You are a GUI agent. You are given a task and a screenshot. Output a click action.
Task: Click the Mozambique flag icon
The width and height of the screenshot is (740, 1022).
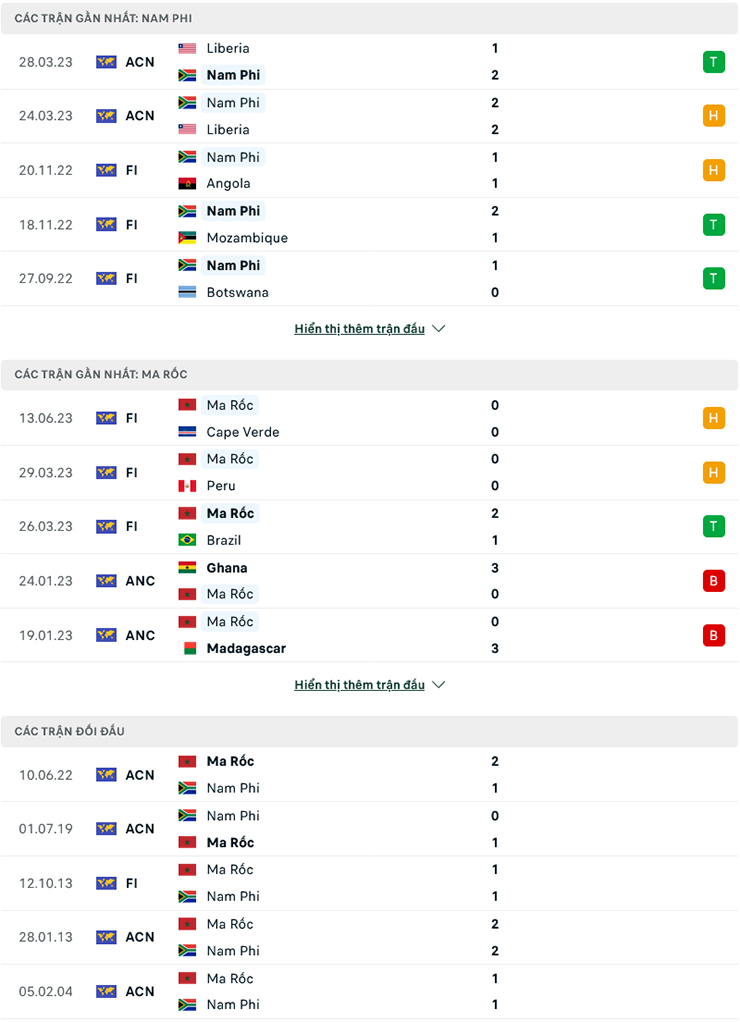point(187,238)
